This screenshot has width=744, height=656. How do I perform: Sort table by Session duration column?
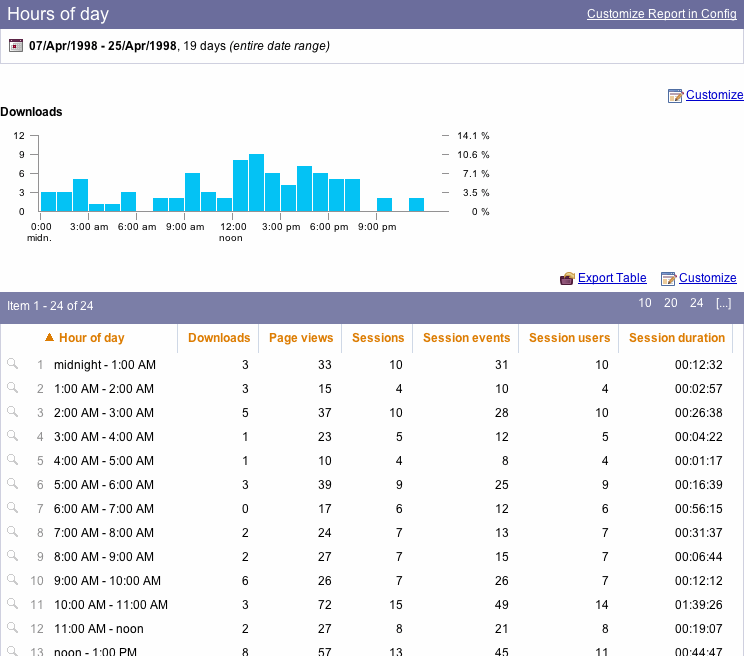coord(677,338)
